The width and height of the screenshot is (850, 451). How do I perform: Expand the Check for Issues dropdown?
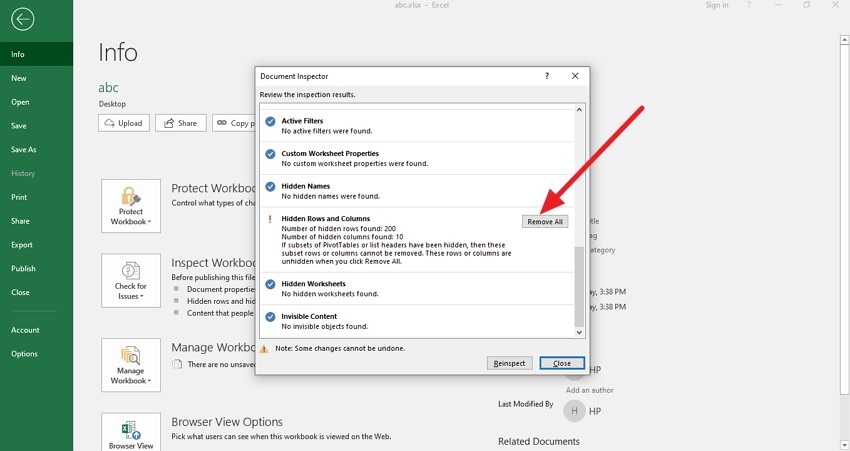pos(131,281)
